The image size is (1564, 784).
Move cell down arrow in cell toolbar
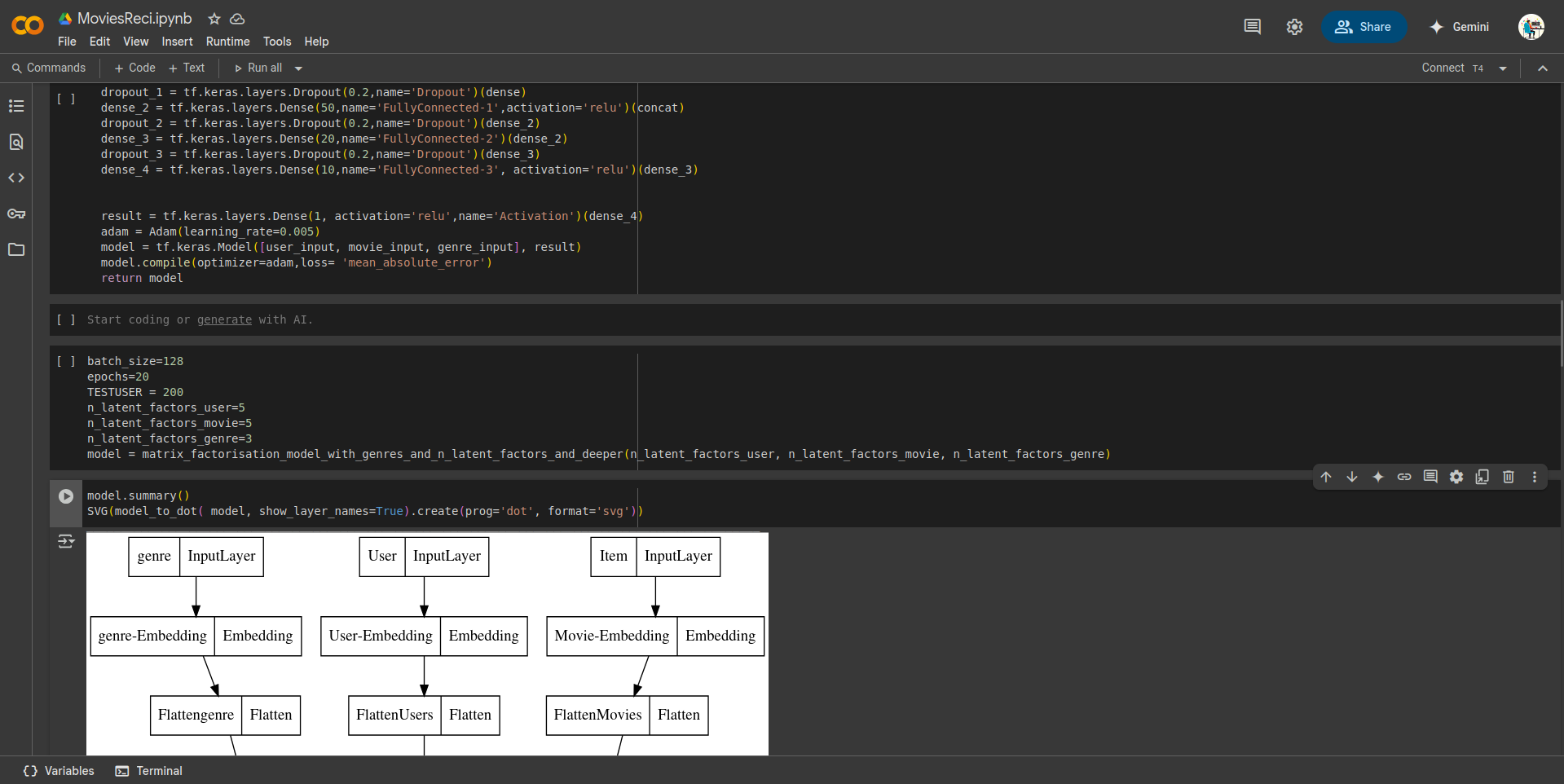pos(1352,477)
